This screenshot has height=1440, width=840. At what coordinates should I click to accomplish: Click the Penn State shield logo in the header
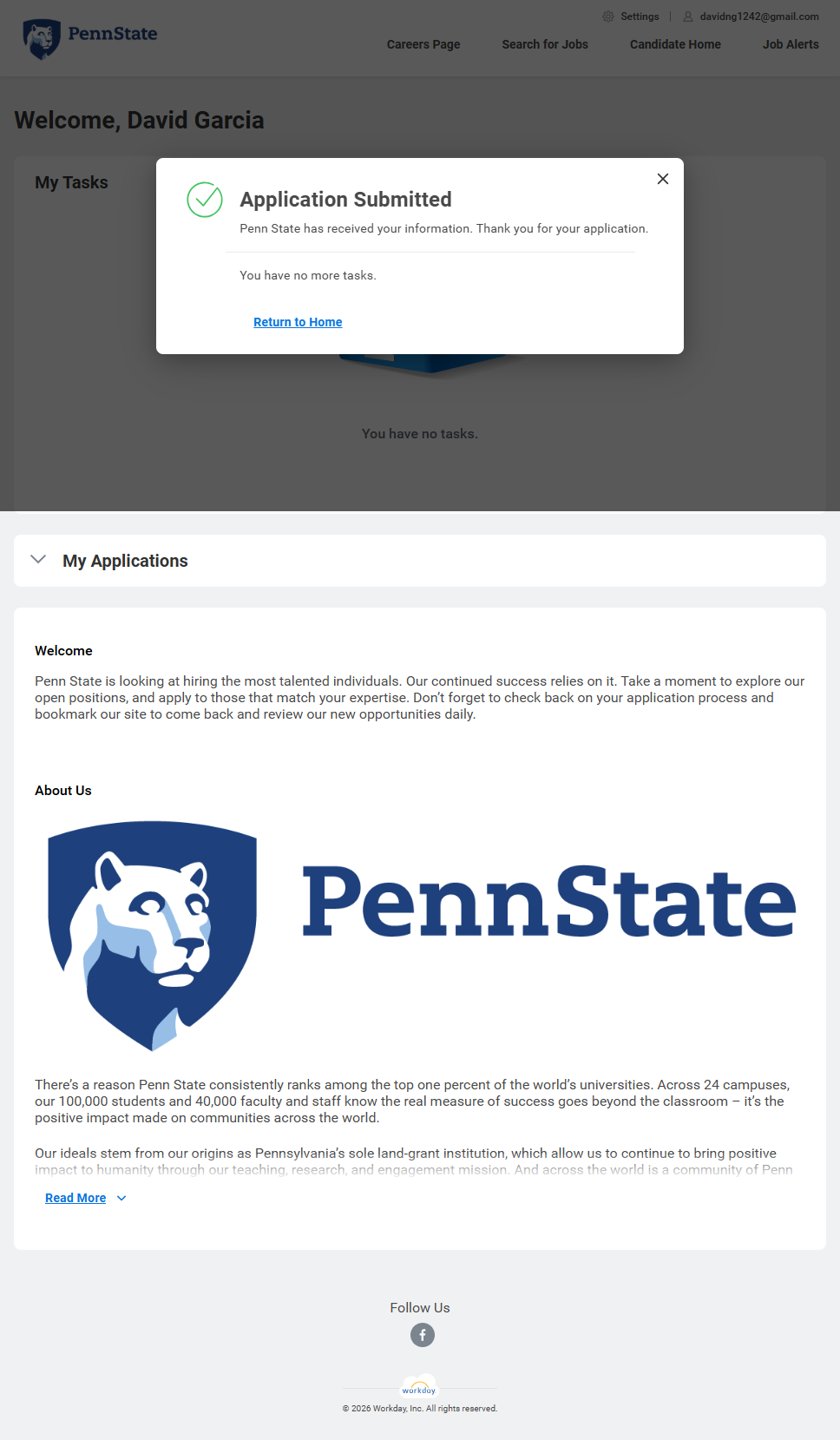42,39
